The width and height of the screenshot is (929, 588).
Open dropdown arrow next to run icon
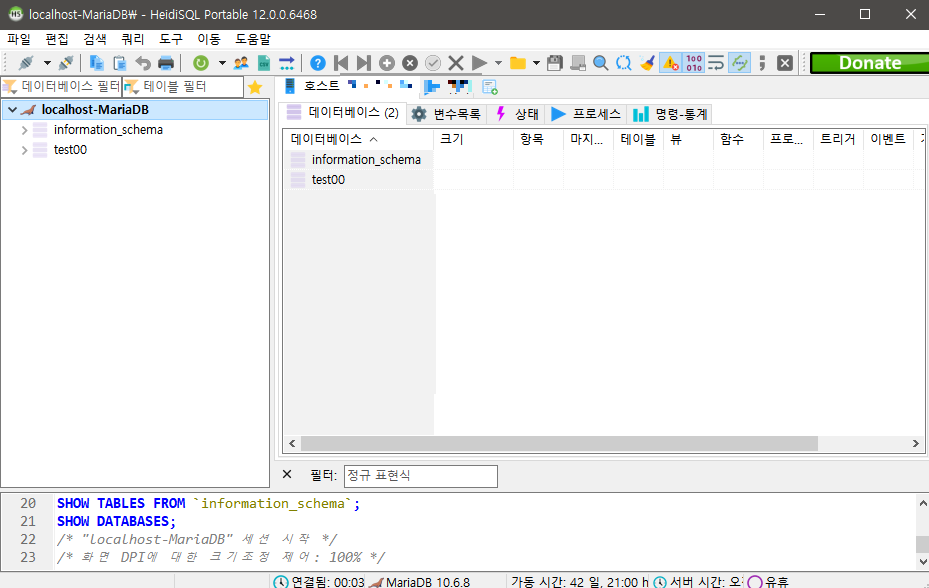pyautogui.click(x=498, y=63)
